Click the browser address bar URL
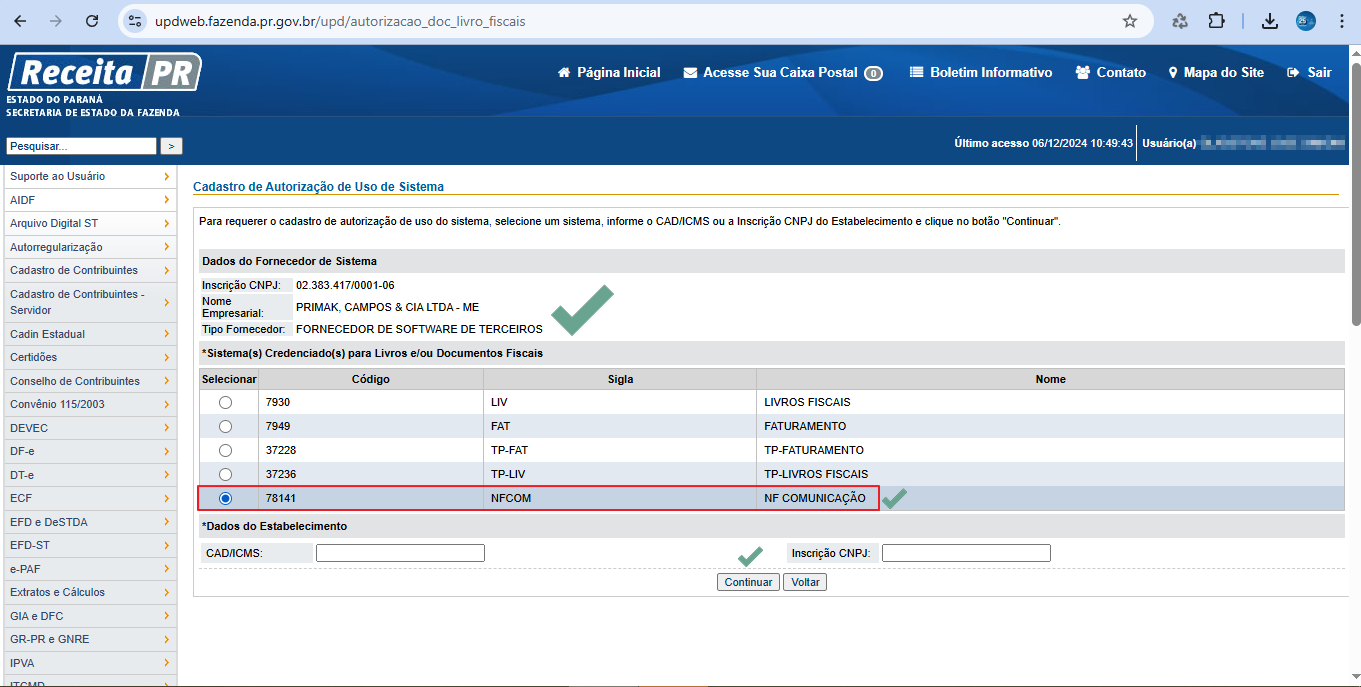This screenshot has width=1361, height=687. tap(340, 21)
